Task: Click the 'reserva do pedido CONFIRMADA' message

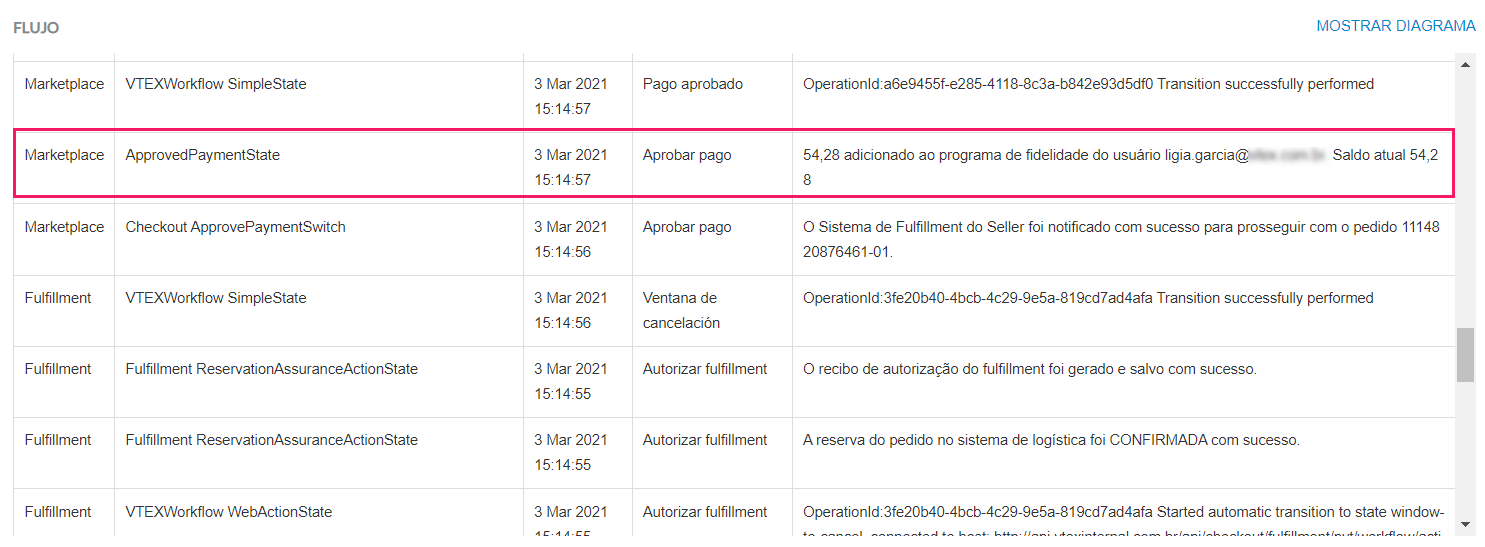Action: 1051,440
